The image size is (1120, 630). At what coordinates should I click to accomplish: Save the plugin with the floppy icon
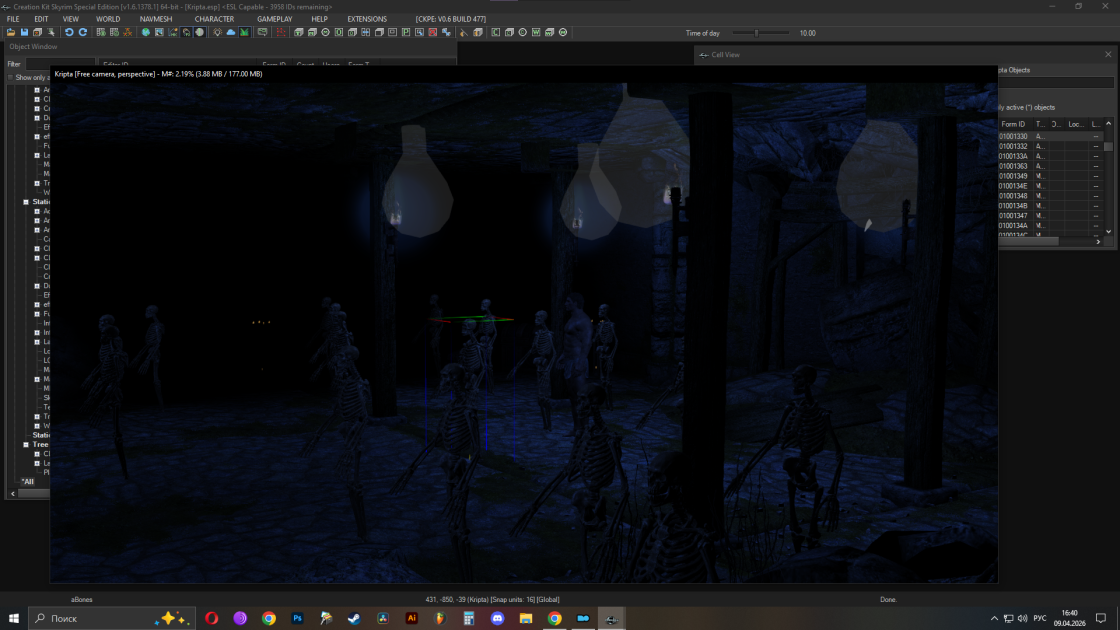tap(24, 32)
